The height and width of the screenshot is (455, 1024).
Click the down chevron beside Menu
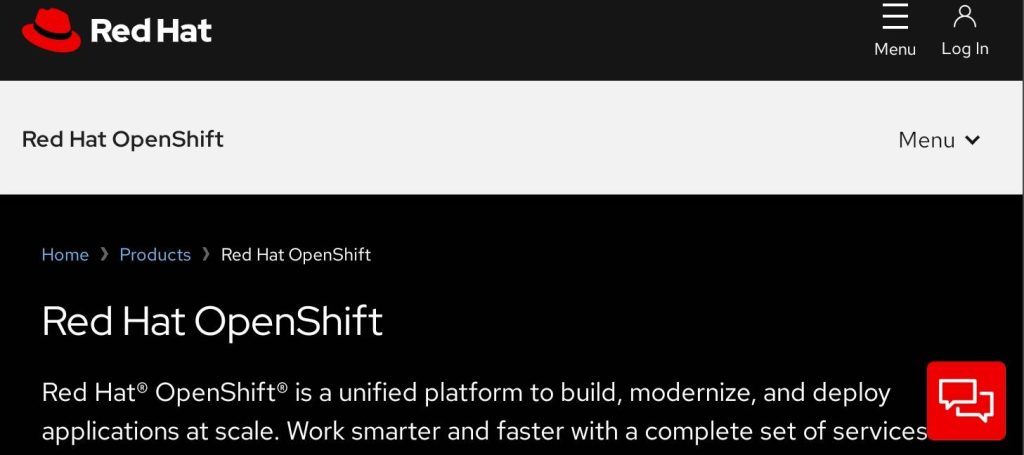(x=972, y=141)
